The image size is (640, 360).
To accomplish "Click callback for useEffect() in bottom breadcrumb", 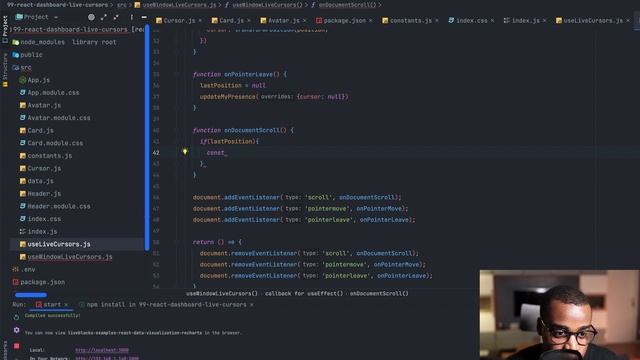I will click(x=304, y=293).
